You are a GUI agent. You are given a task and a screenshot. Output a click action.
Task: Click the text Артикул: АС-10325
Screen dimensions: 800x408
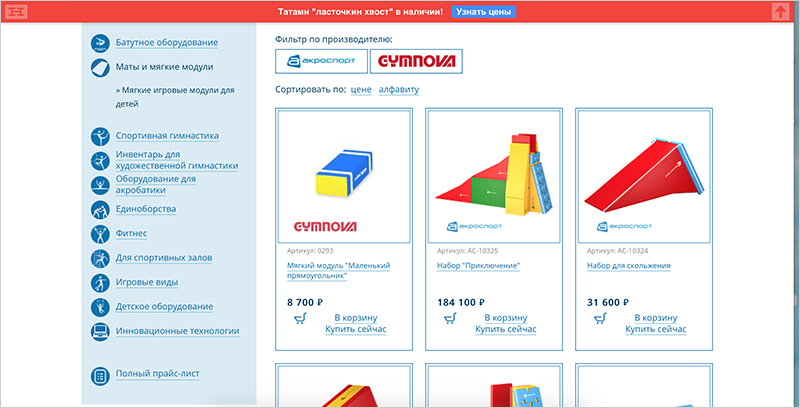point(468,251)
